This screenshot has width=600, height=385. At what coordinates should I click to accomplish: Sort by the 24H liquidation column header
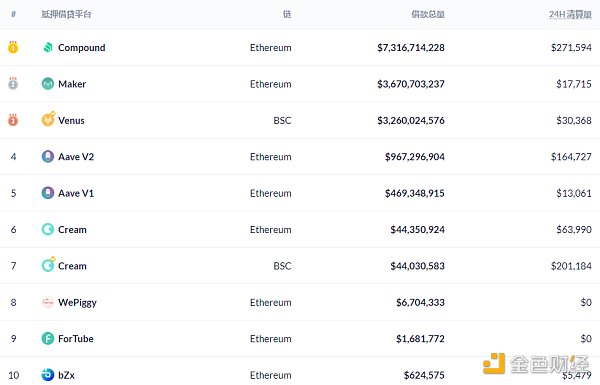570,15
